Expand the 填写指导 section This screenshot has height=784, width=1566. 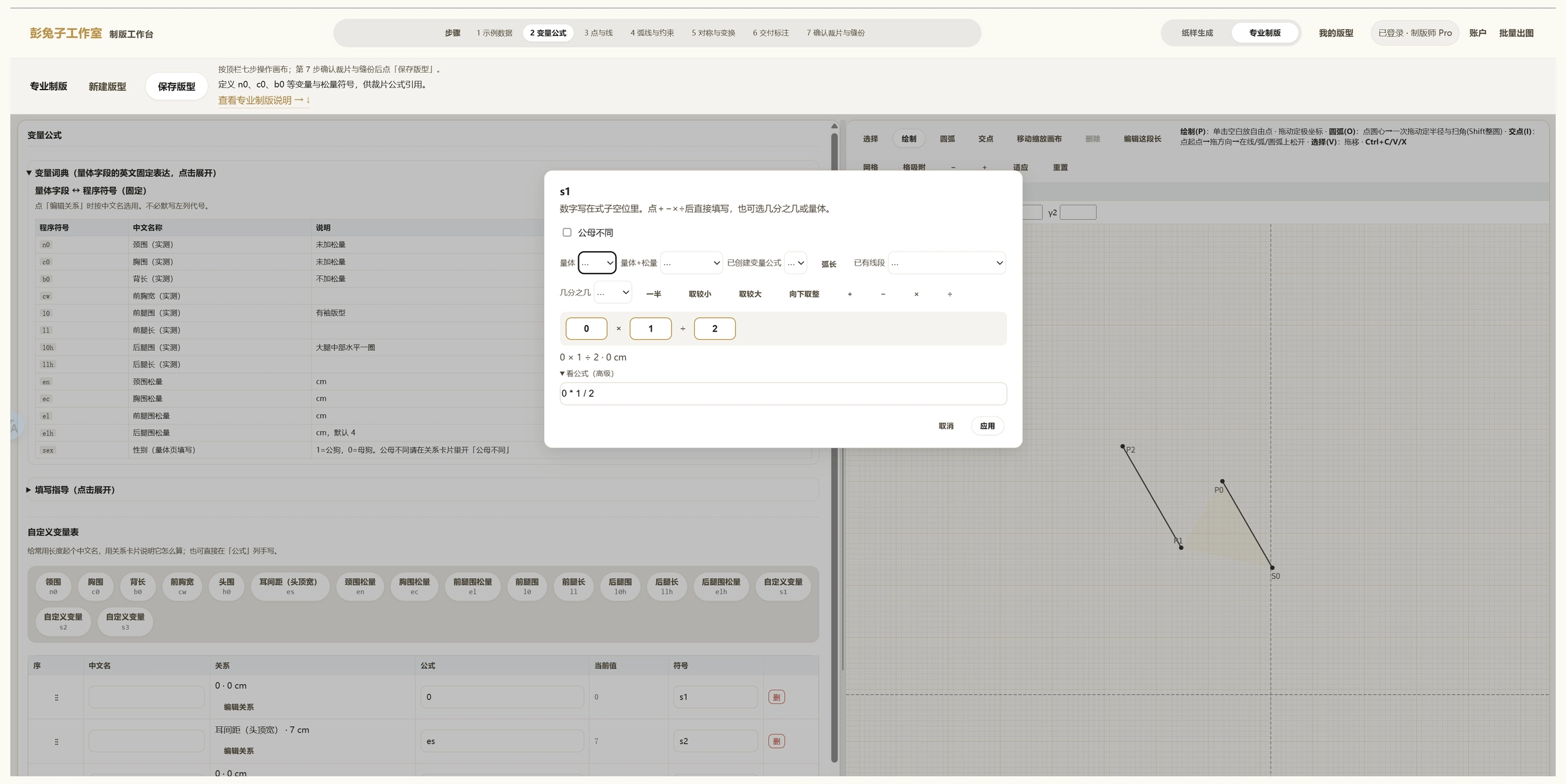[71, 490]
